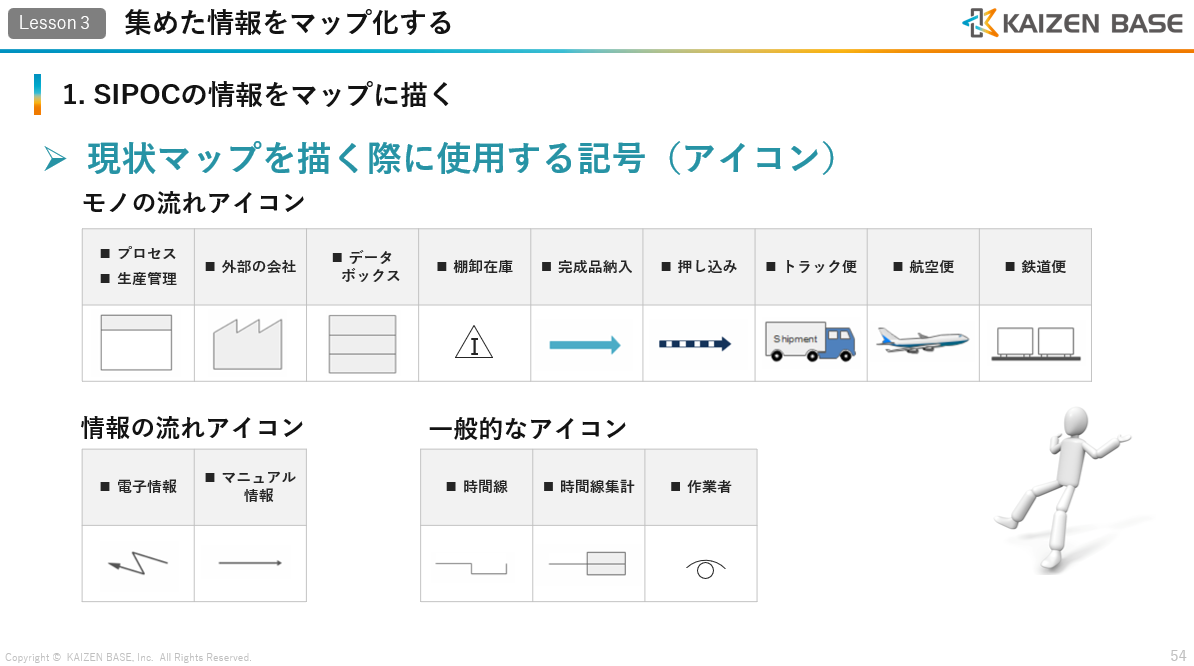The image size is (1194, 666).
Task: Click the slide page number 54
Action: click(1178, 656)
